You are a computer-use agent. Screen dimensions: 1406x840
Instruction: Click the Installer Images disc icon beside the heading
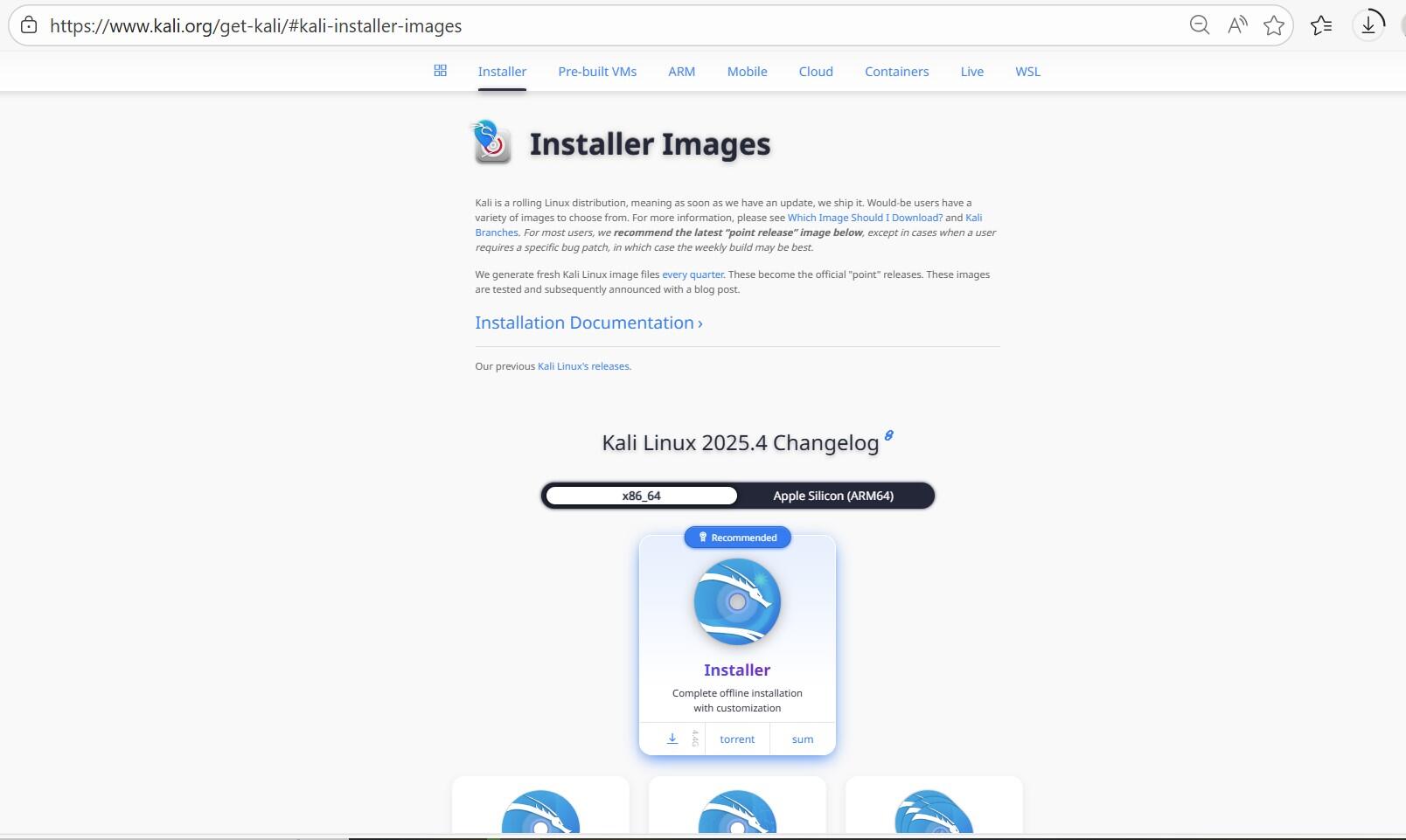click(x=491, y=144)
